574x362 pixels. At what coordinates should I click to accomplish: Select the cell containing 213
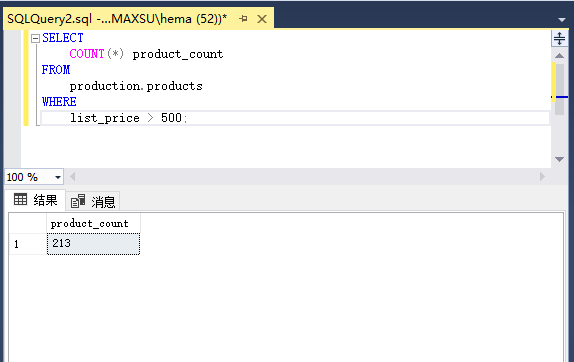coord(93,244)
